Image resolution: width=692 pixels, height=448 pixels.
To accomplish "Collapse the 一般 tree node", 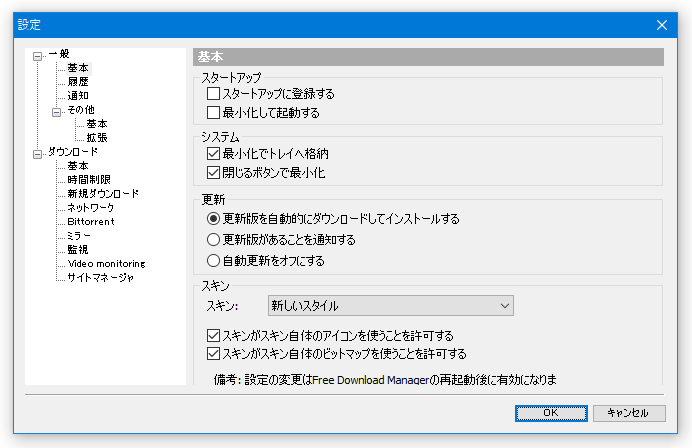I will [38, 56].
